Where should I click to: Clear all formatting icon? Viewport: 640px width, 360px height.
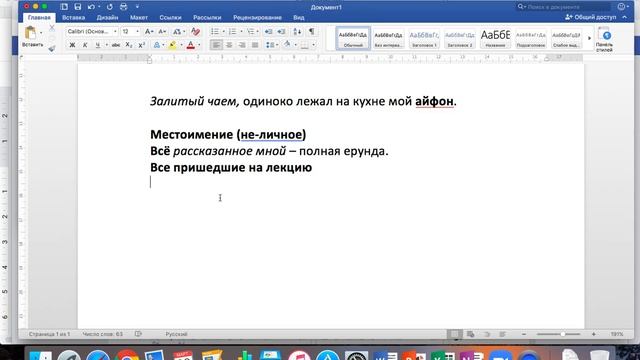pos(196,31)
